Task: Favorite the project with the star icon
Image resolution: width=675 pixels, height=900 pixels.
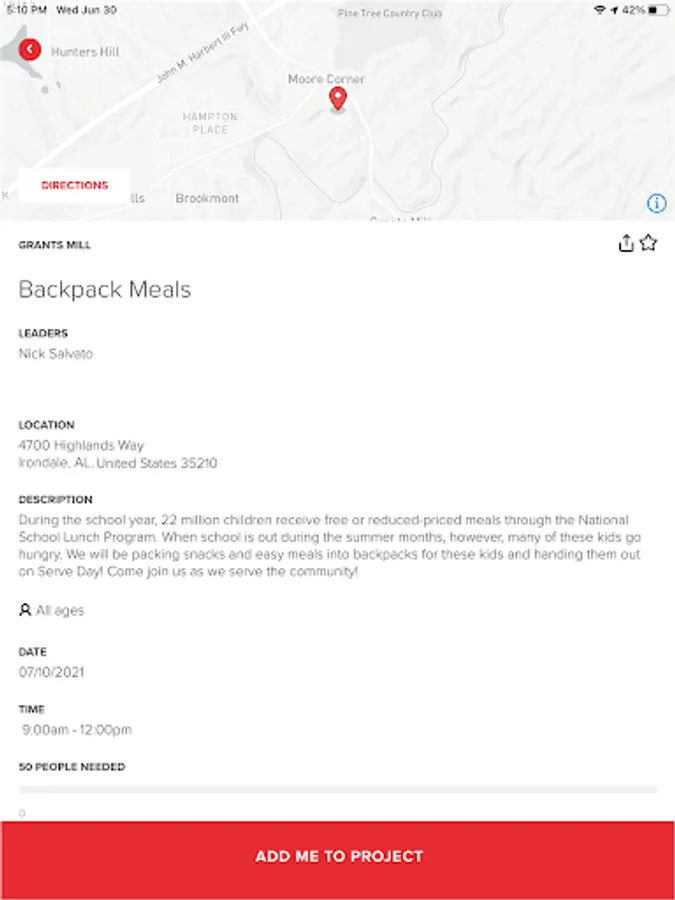Action: pyautogui.click(x=648, y=243)
